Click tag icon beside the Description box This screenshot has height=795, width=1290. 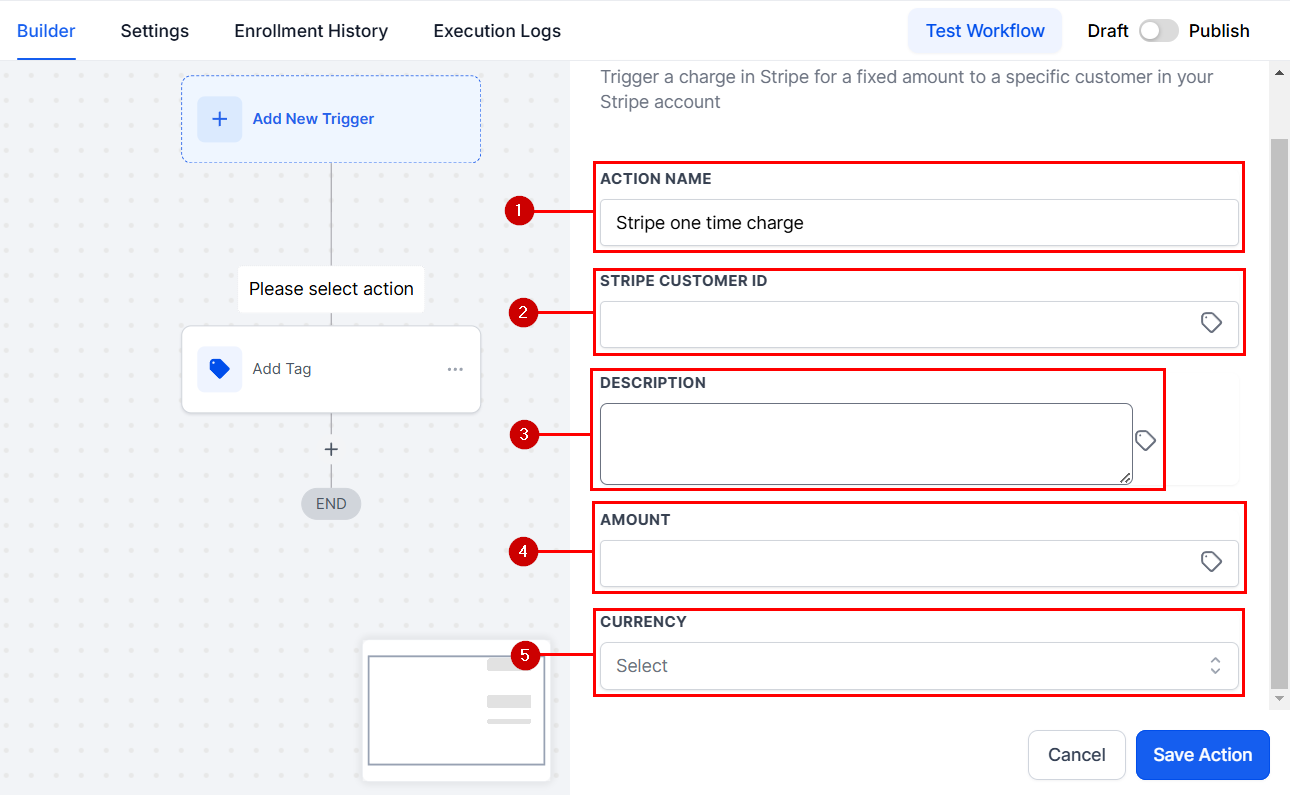pyautogui.click(x=1145, y=441)
